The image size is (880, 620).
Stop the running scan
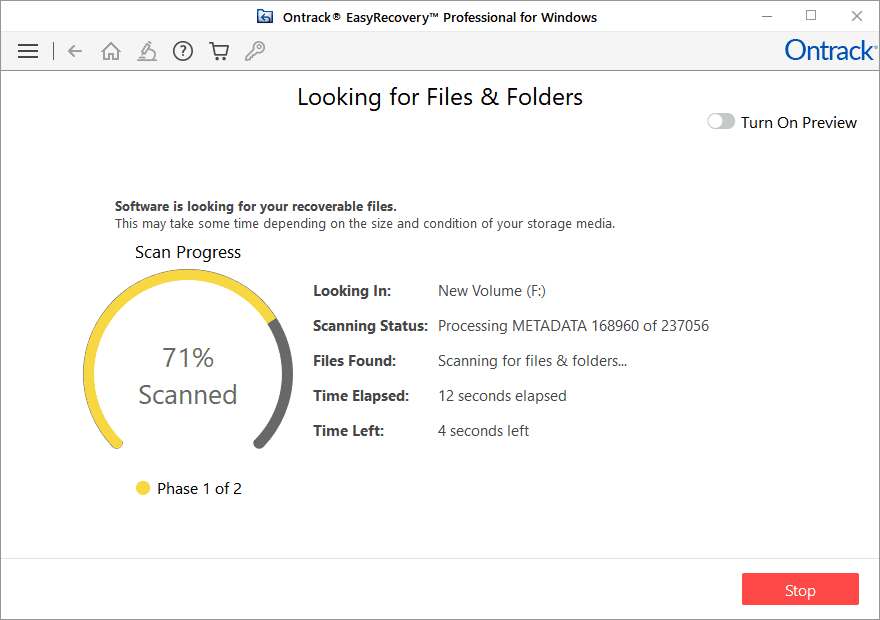pyautogui.click(x=800, y=590)
